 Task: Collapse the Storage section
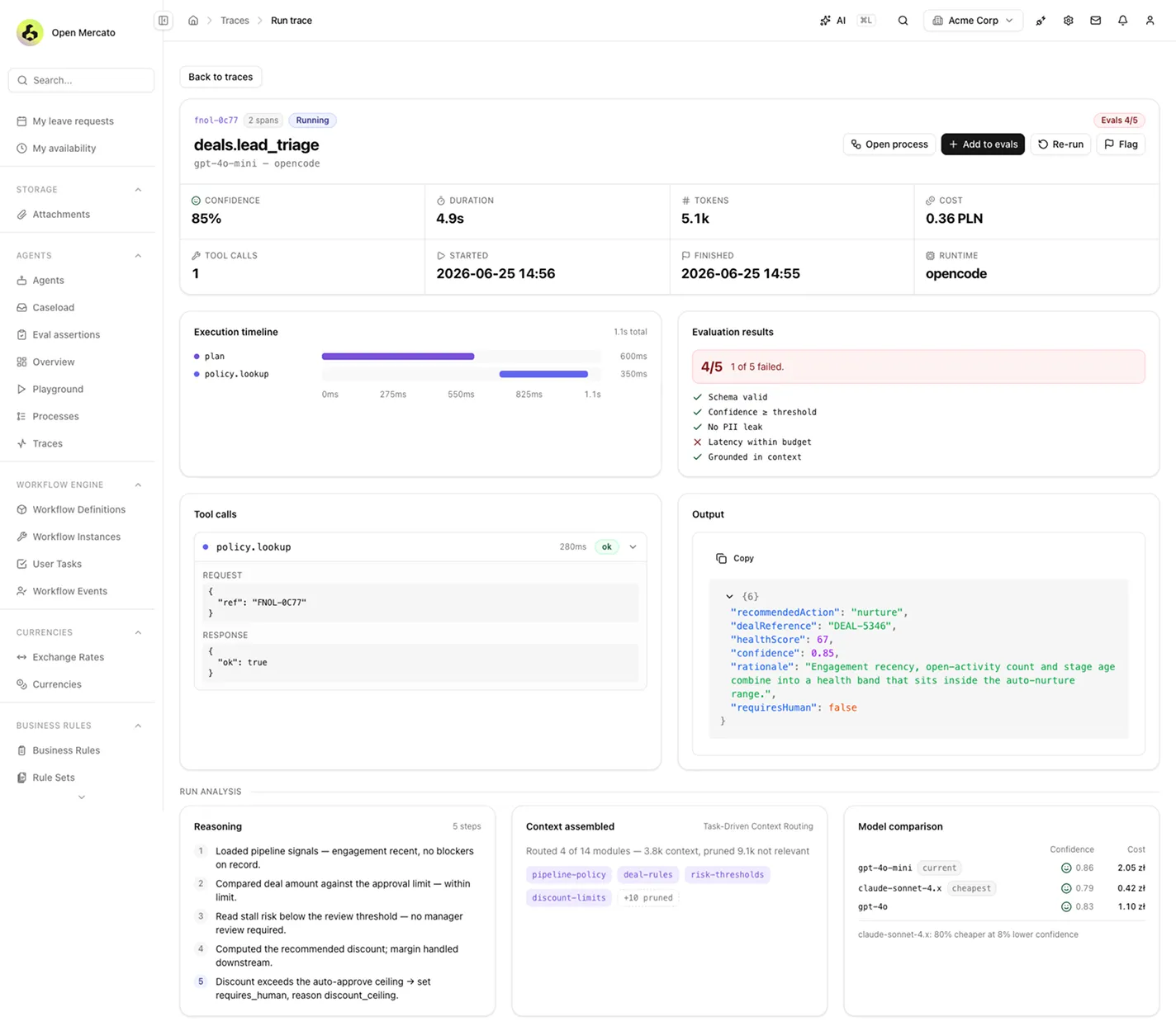click(x=138, y=190)
